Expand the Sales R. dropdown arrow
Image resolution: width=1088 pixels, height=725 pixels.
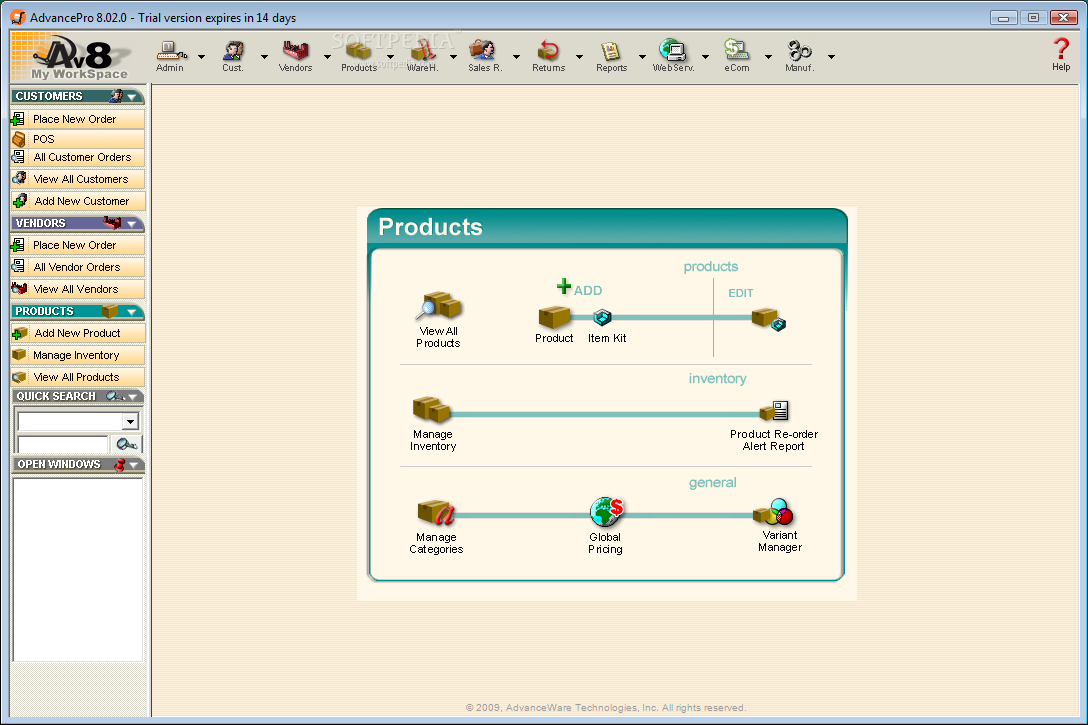point(516,57)
